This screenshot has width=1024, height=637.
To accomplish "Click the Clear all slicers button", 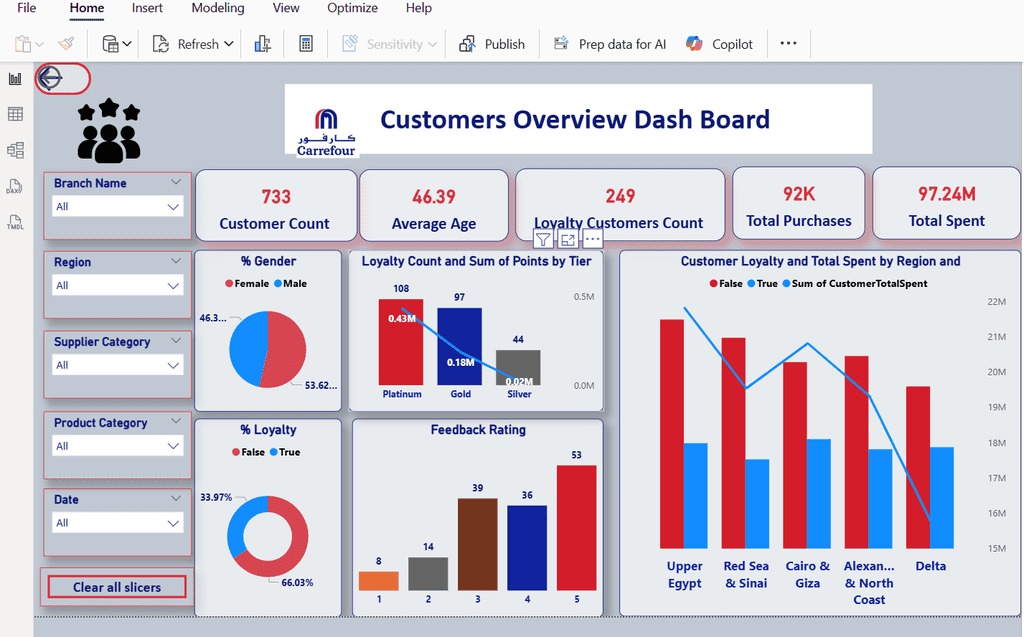I will click(116, 587).
